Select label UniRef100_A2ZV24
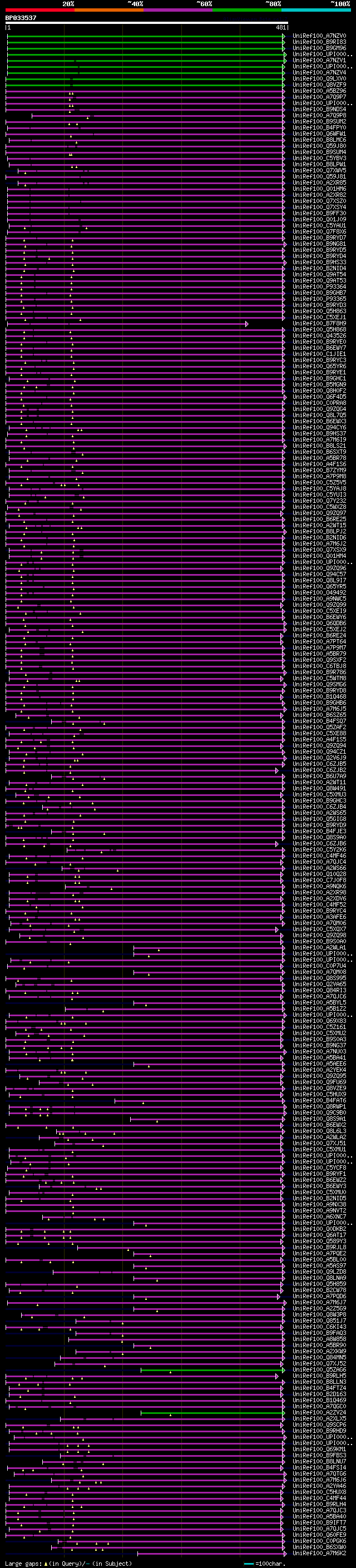 [319, 1412]
